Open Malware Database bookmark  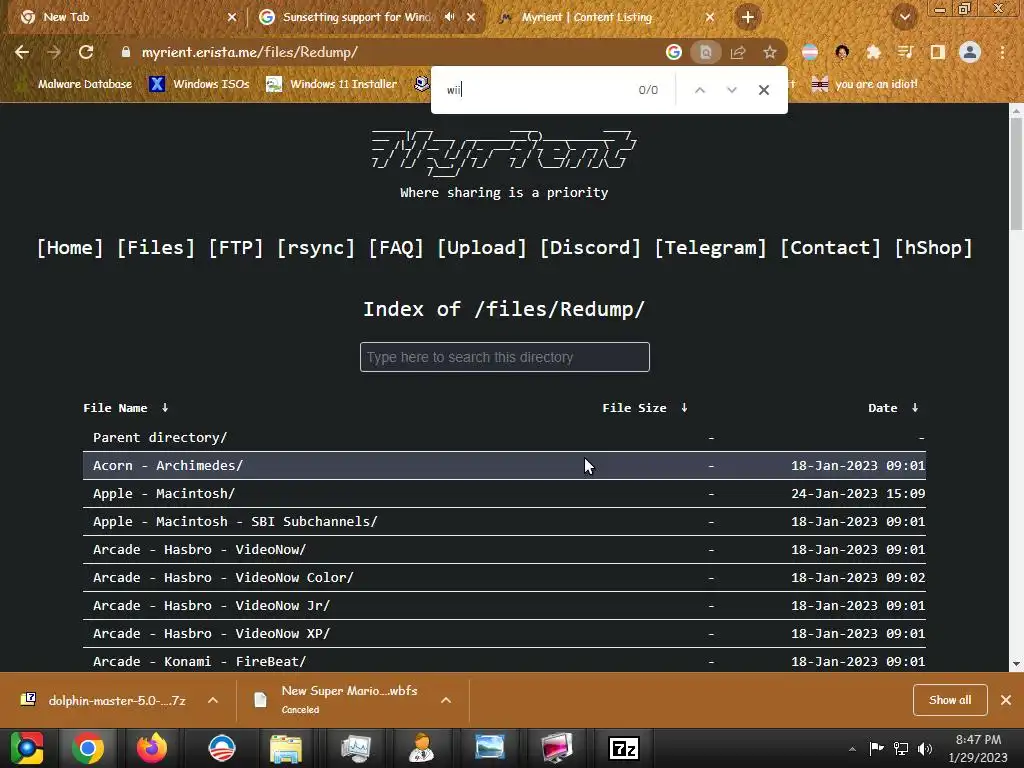pos(74,84)
